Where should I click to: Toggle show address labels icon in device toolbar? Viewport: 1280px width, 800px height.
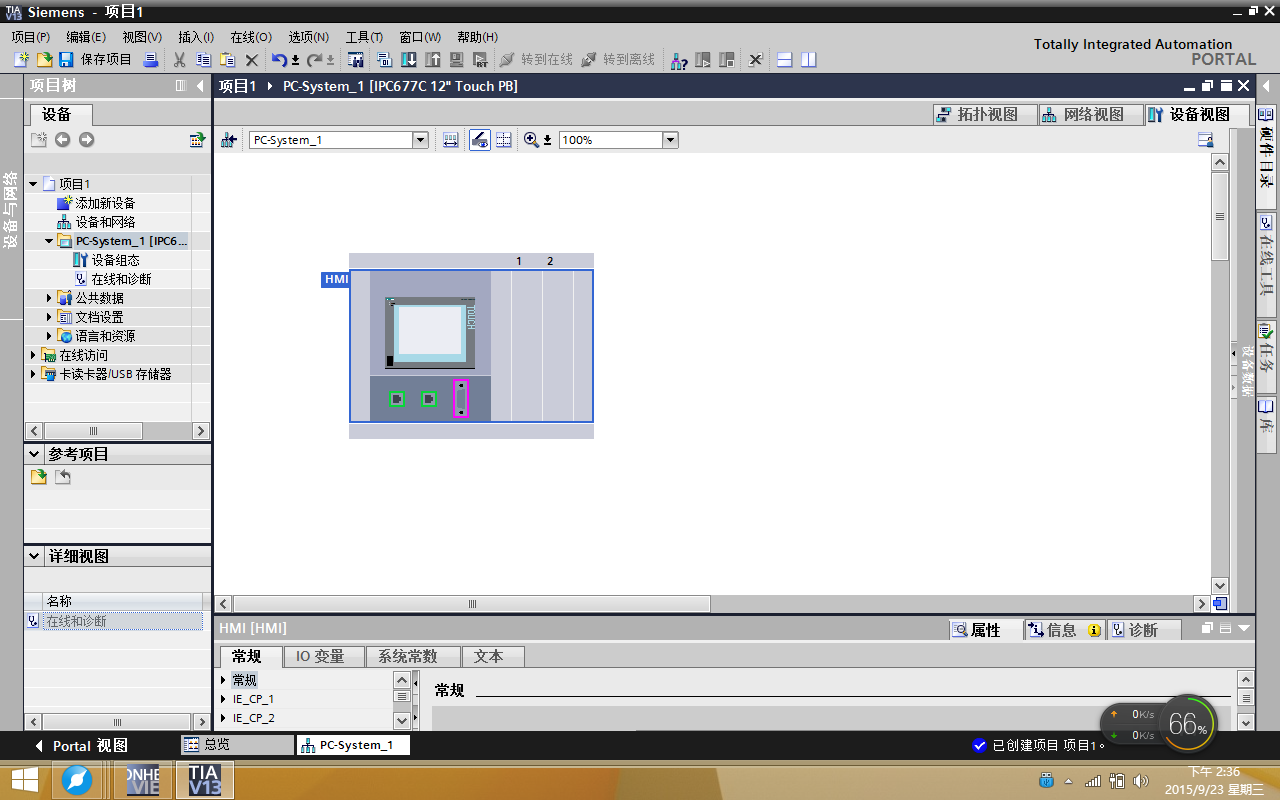click(x=480, y=140)
